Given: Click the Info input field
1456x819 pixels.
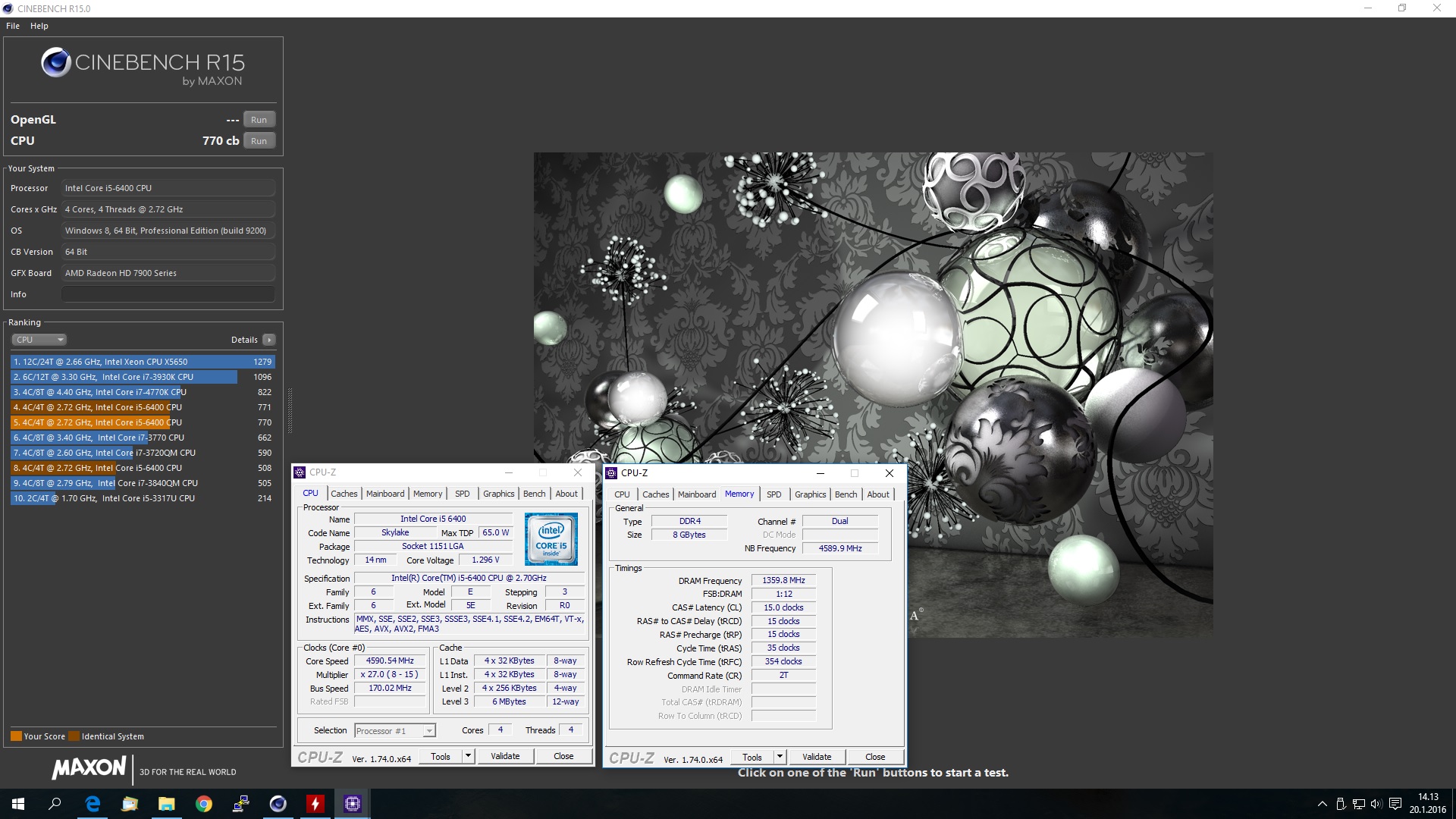Looking at the screenshot, I should click(168, 294).
